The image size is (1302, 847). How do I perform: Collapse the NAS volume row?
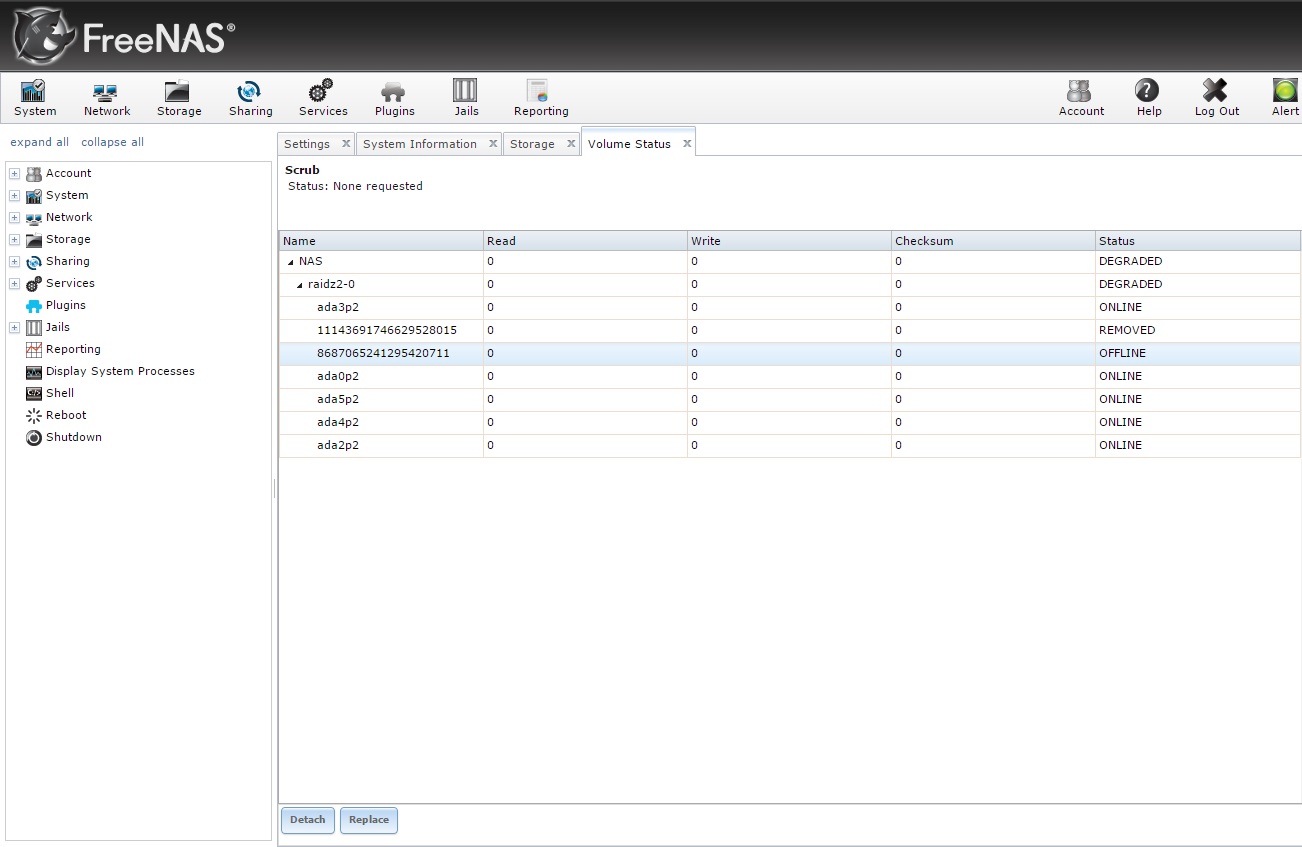point(291,262)
